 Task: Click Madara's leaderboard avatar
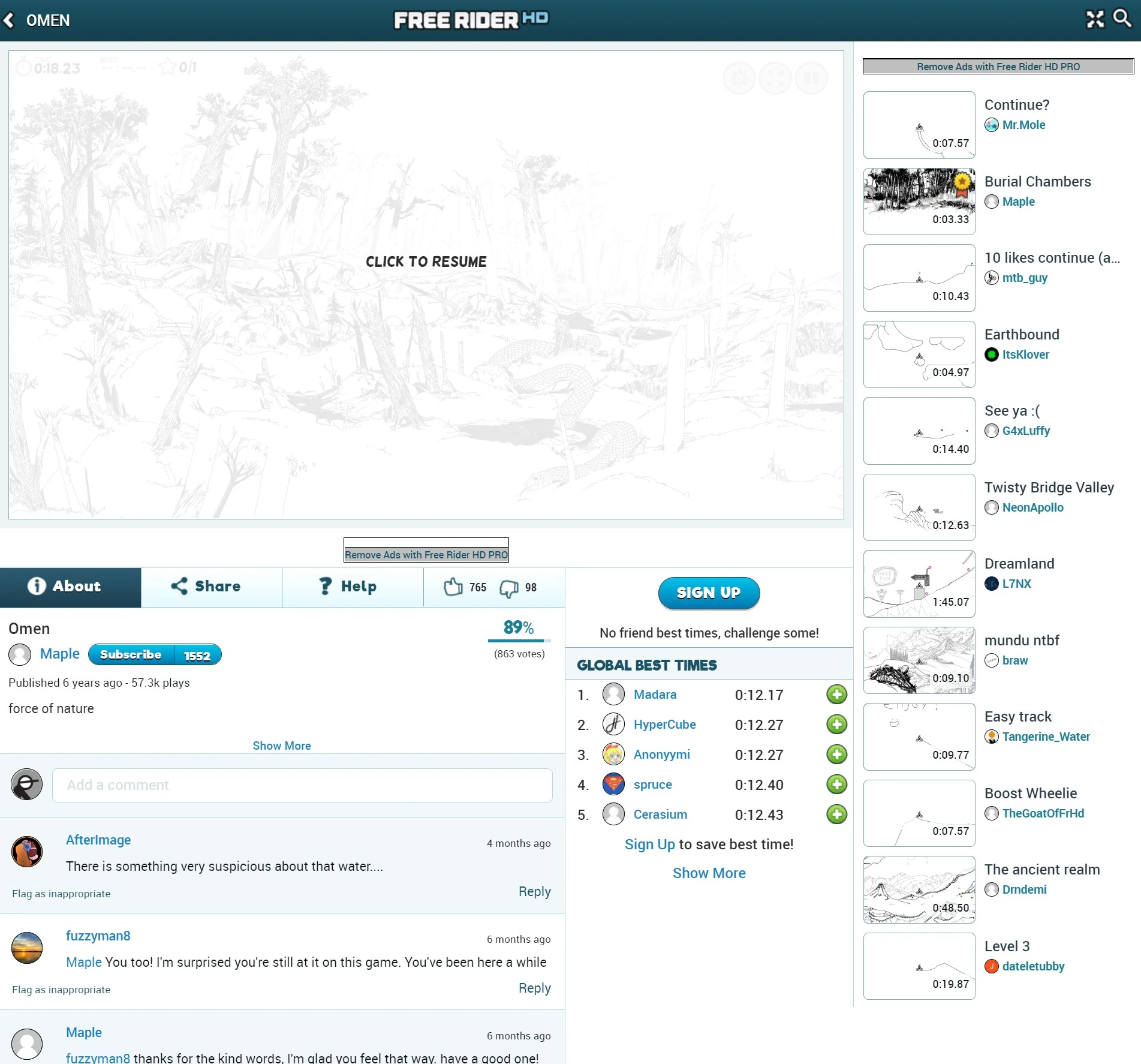click(613, 695)
